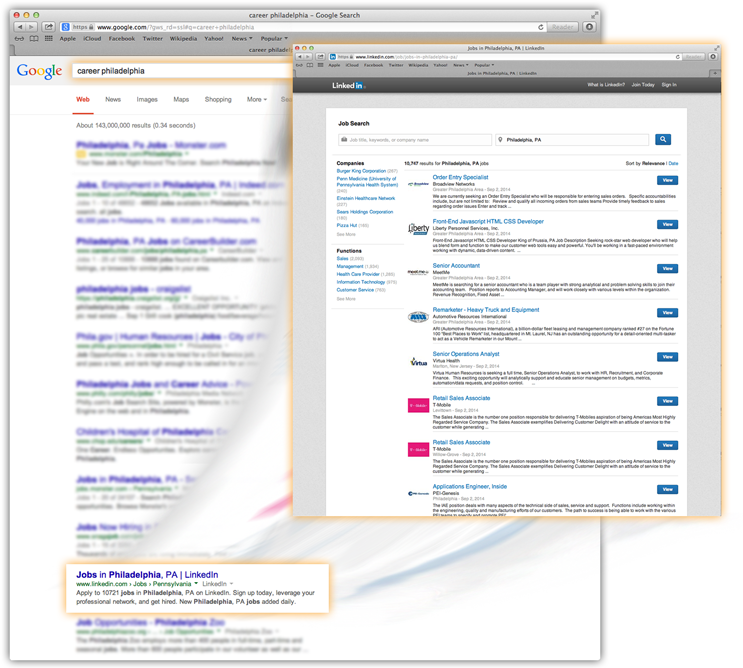This screenshot has height=668, width=743.
Task: Open dropdown arrow beside Pennsylvania in LinkedIn result
Action: point(196,584)
